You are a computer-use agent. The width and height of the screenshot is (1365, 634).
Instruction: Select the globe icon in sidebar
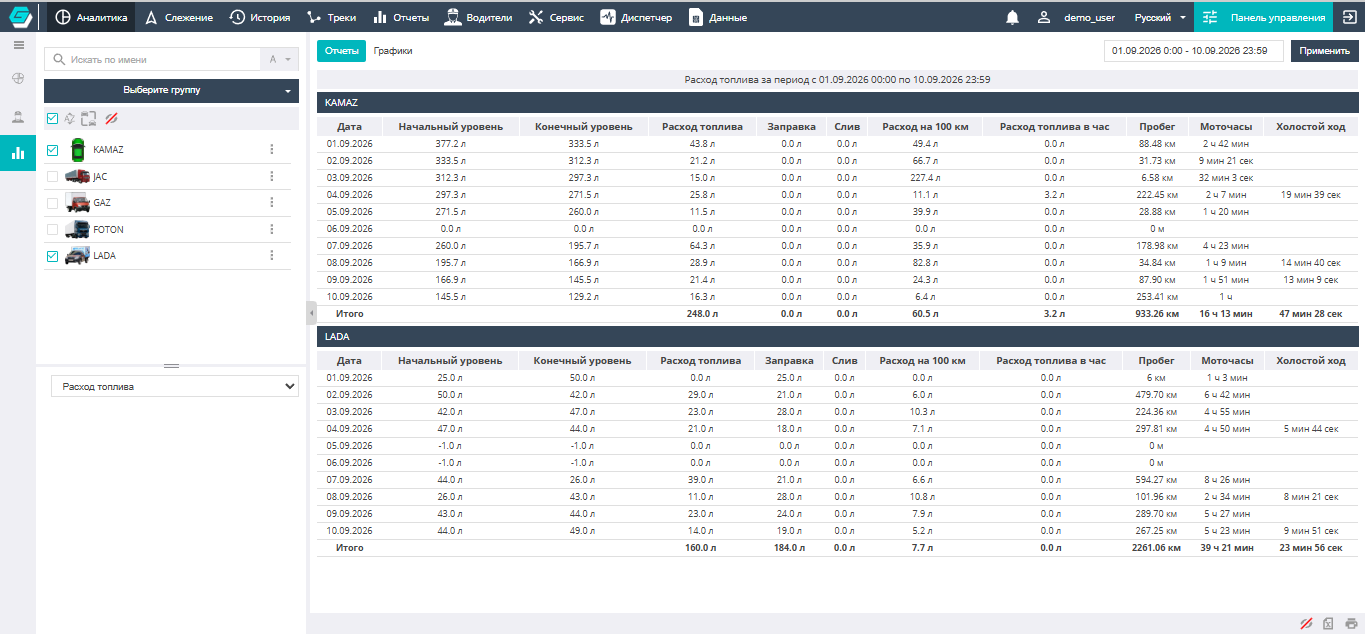tap(18, 78)
